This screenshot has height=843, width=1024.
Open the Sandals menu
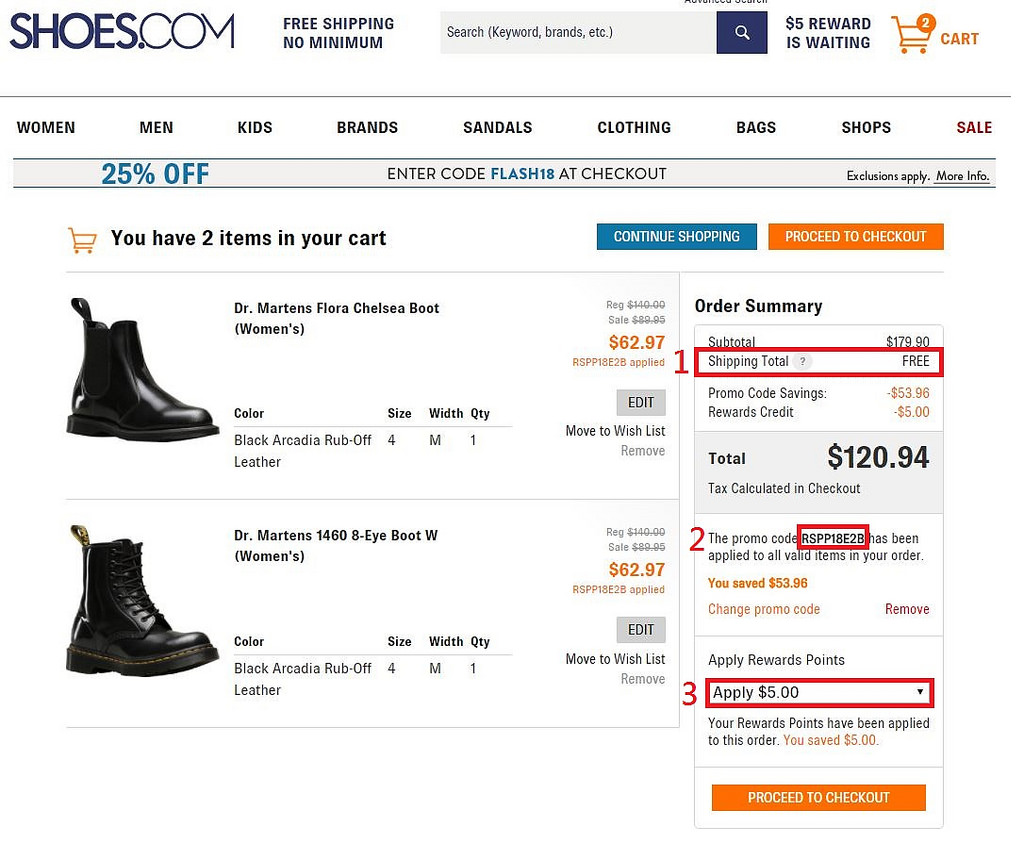(497, 128)
